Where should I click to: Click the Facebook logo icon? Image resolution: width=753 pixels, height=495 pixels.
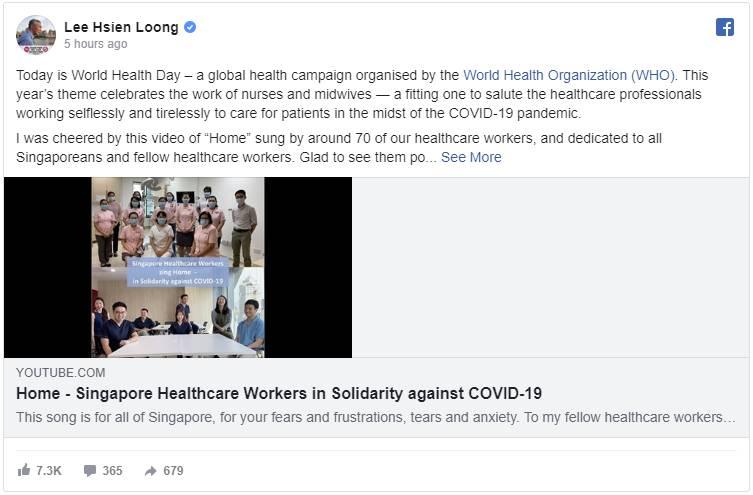[x=725, y=27]
